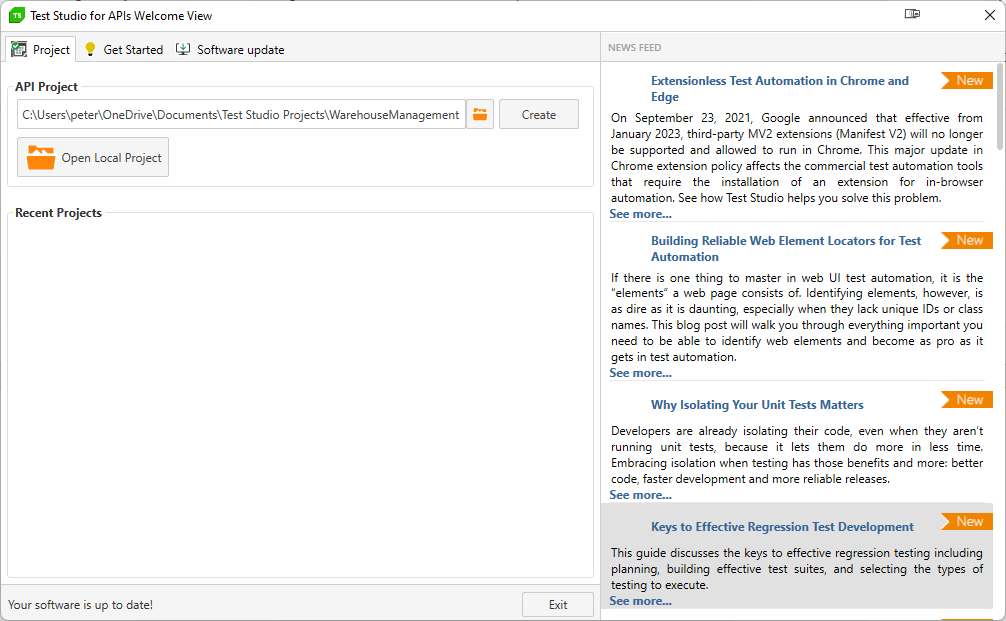Open the Get Started tab
1006x621 pixels.
pos(124,49)
